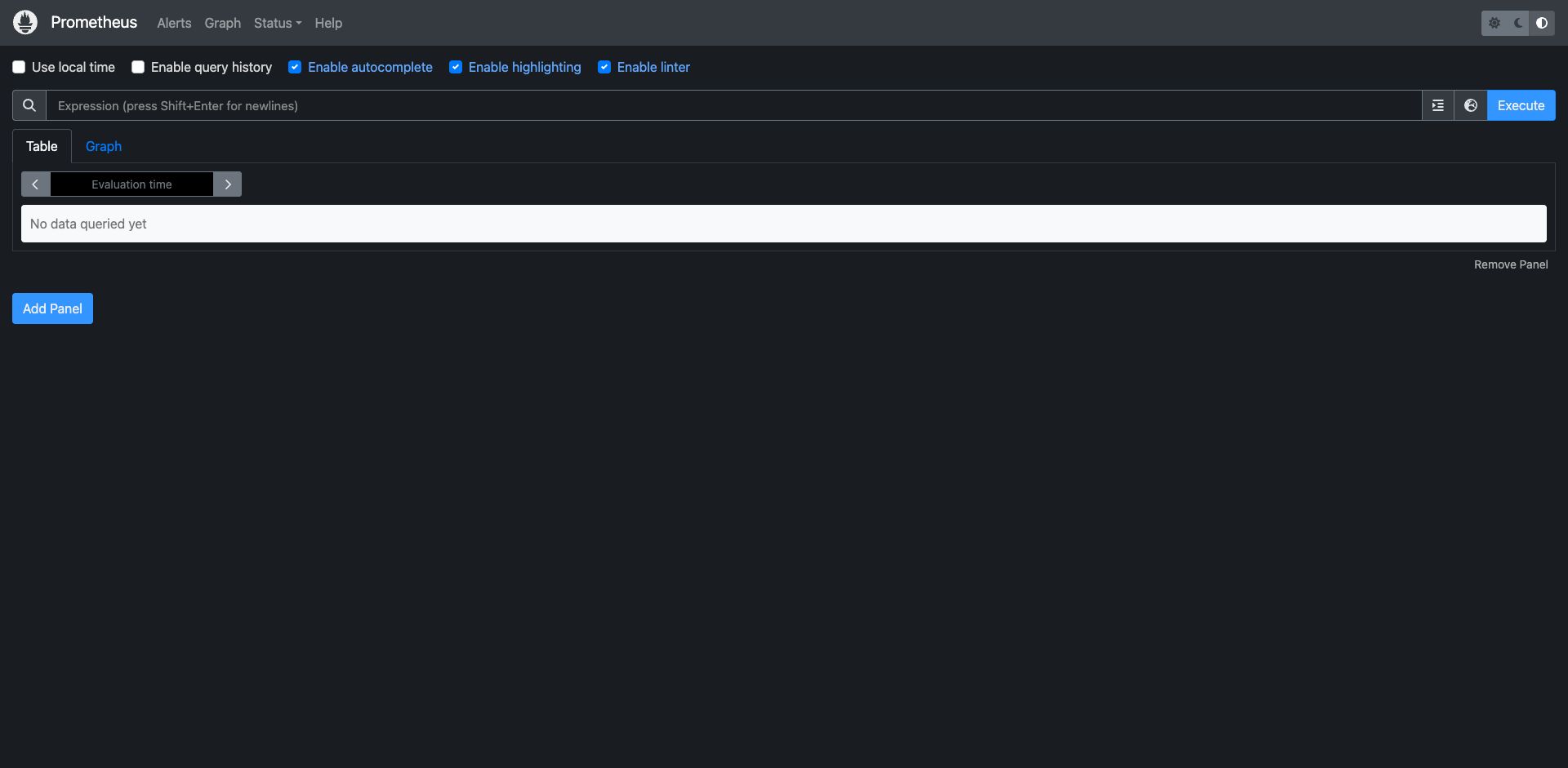Add a new panel
The width and height of the screenshot is (1568, 768).
(x=52, y=309)
